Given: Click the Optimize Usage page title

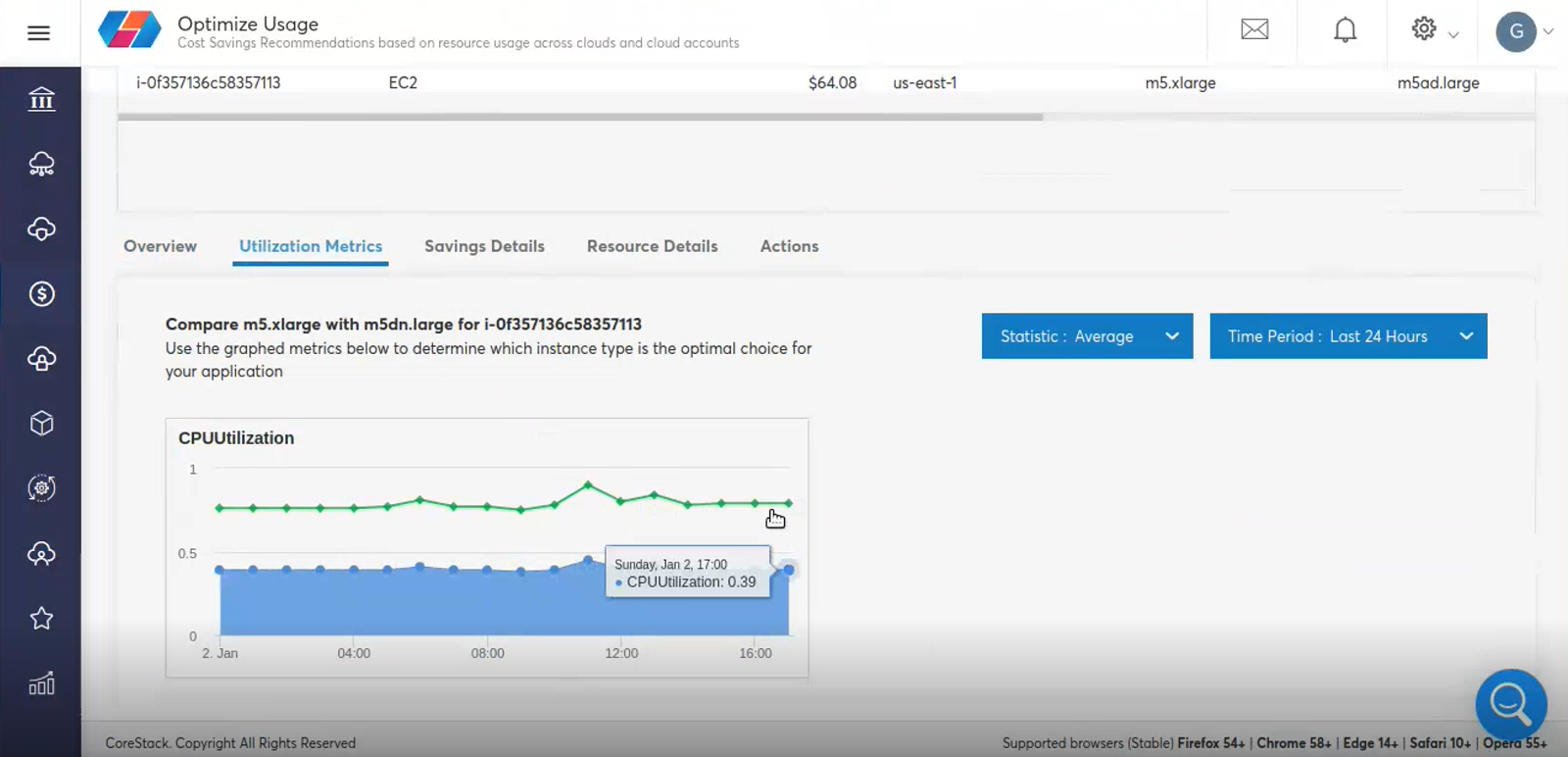Looking at the screenshot, I should click(x=248, y=24).
